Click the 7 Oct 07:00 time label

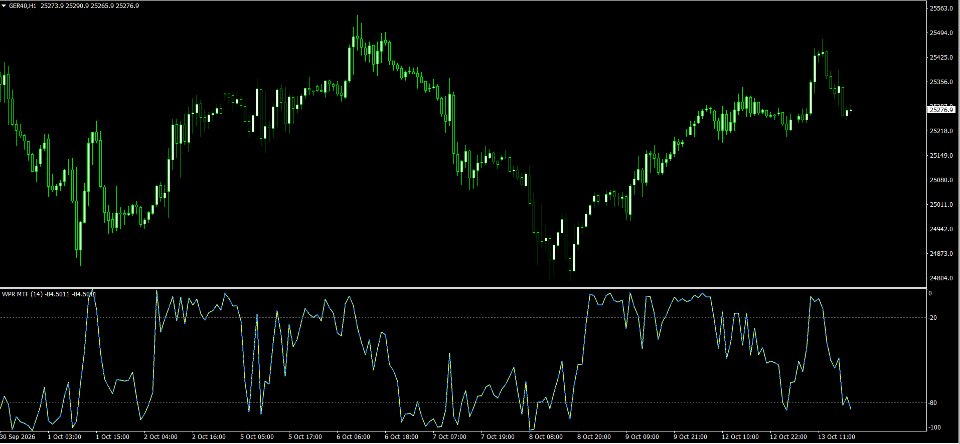448,437
